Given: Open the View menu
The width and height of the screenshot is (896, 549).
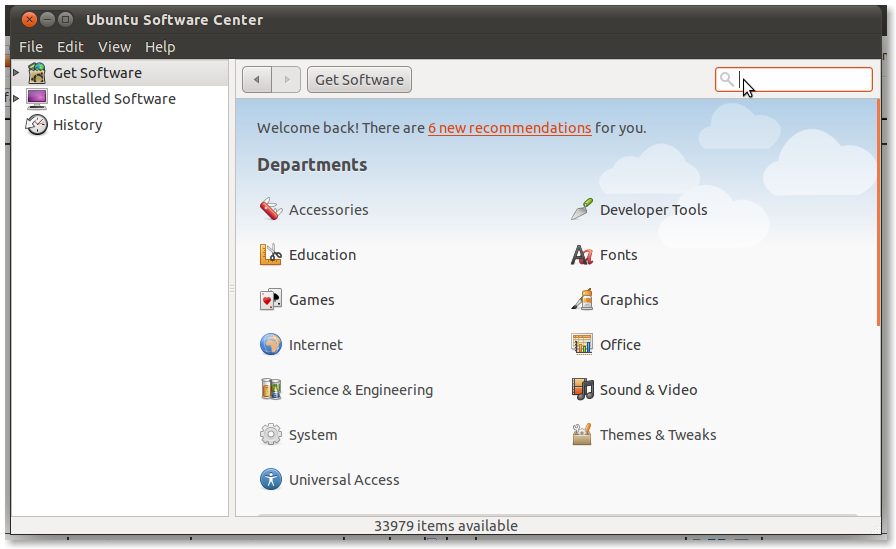Looking at the screenshot, I should [114, 47].
